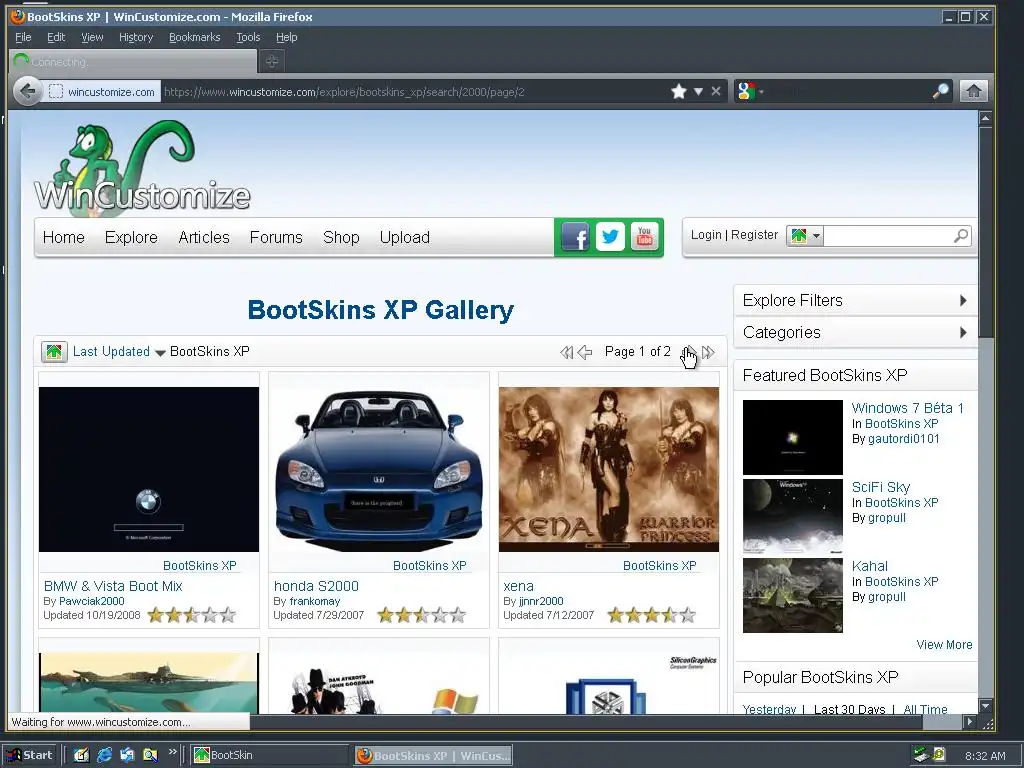
Task: Open the Last Updated sort dropdown
Action: [119, 352]
